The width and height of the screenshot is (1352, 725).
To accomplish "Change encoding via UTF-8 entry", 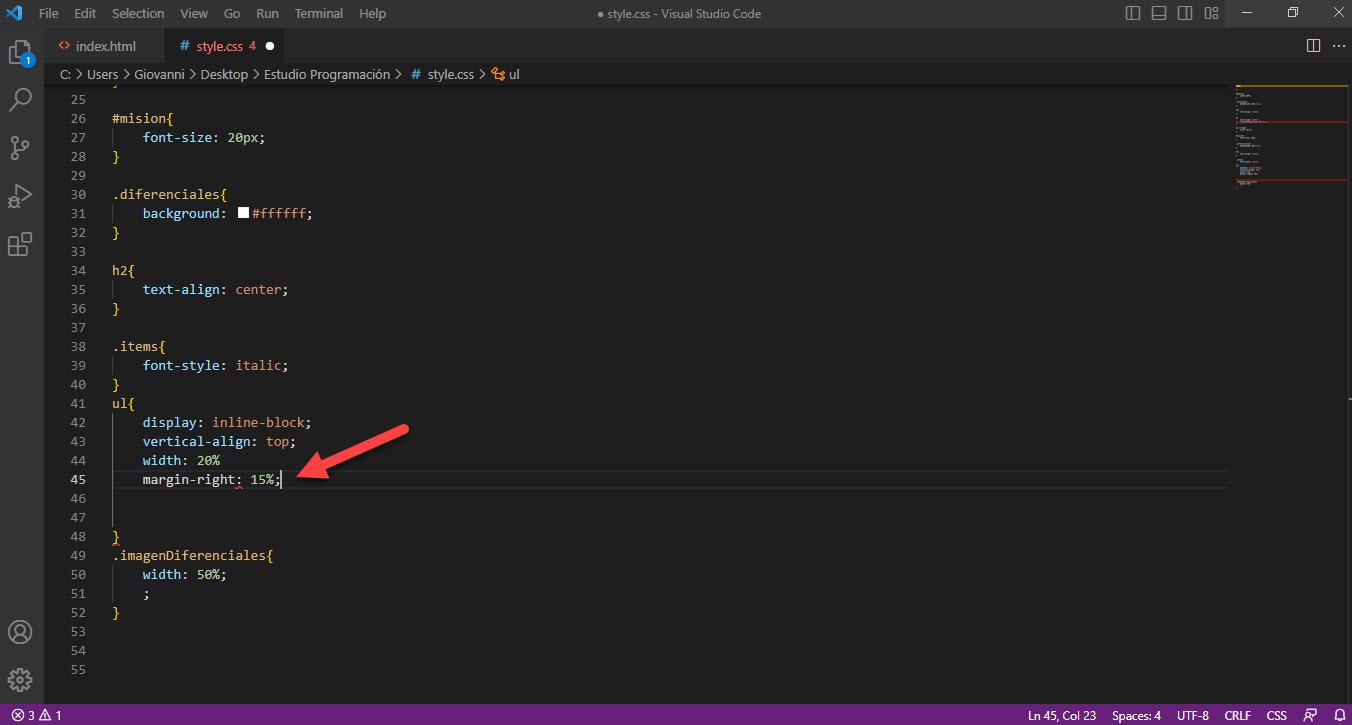I will [x=1193, y=715].
